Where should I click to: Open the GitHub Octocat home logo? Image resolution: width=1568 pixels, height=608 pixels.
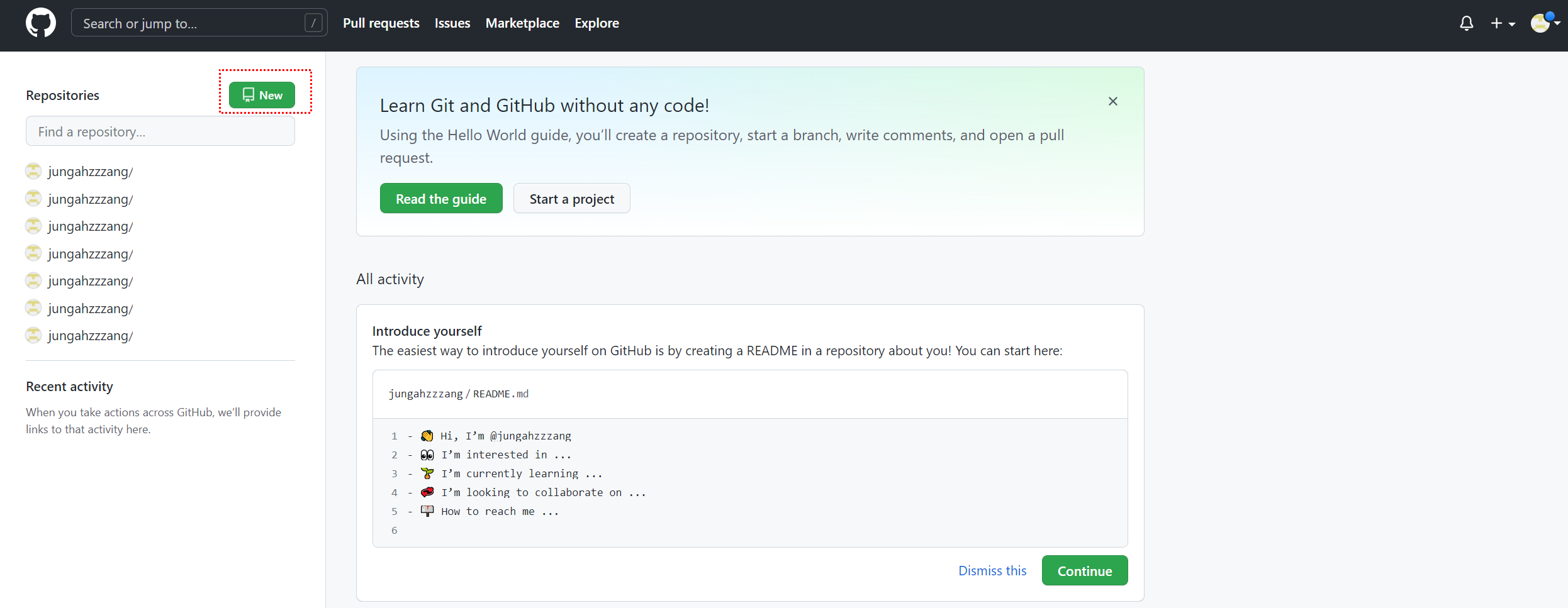(x=41, y=23)
